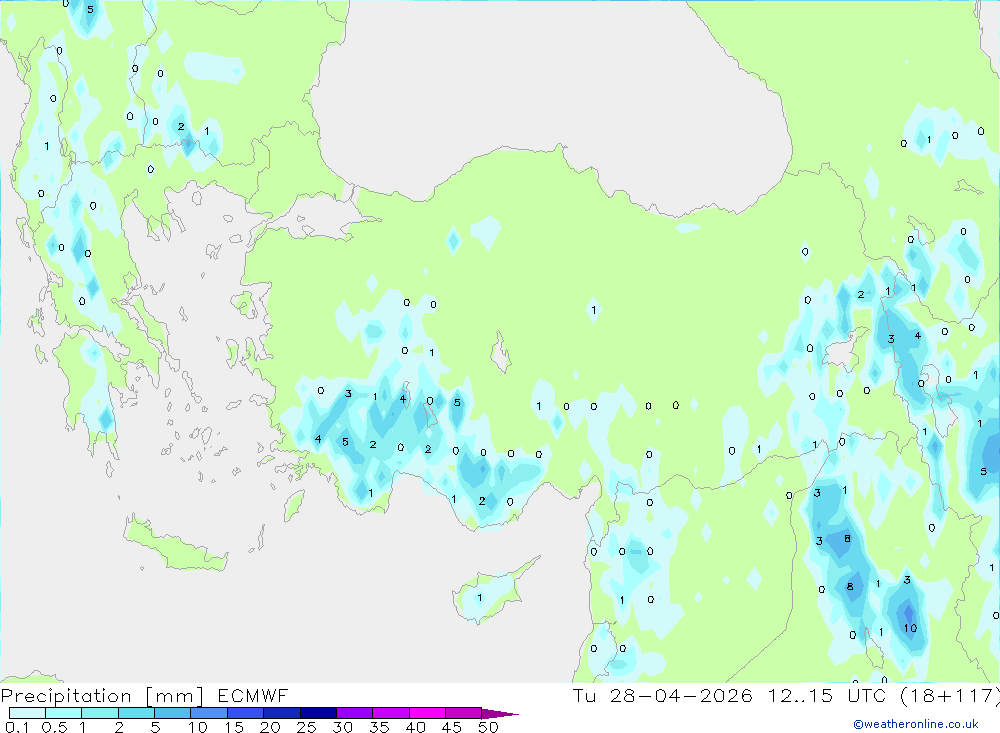Select the 2–5 mm legend color swatch

136,713
